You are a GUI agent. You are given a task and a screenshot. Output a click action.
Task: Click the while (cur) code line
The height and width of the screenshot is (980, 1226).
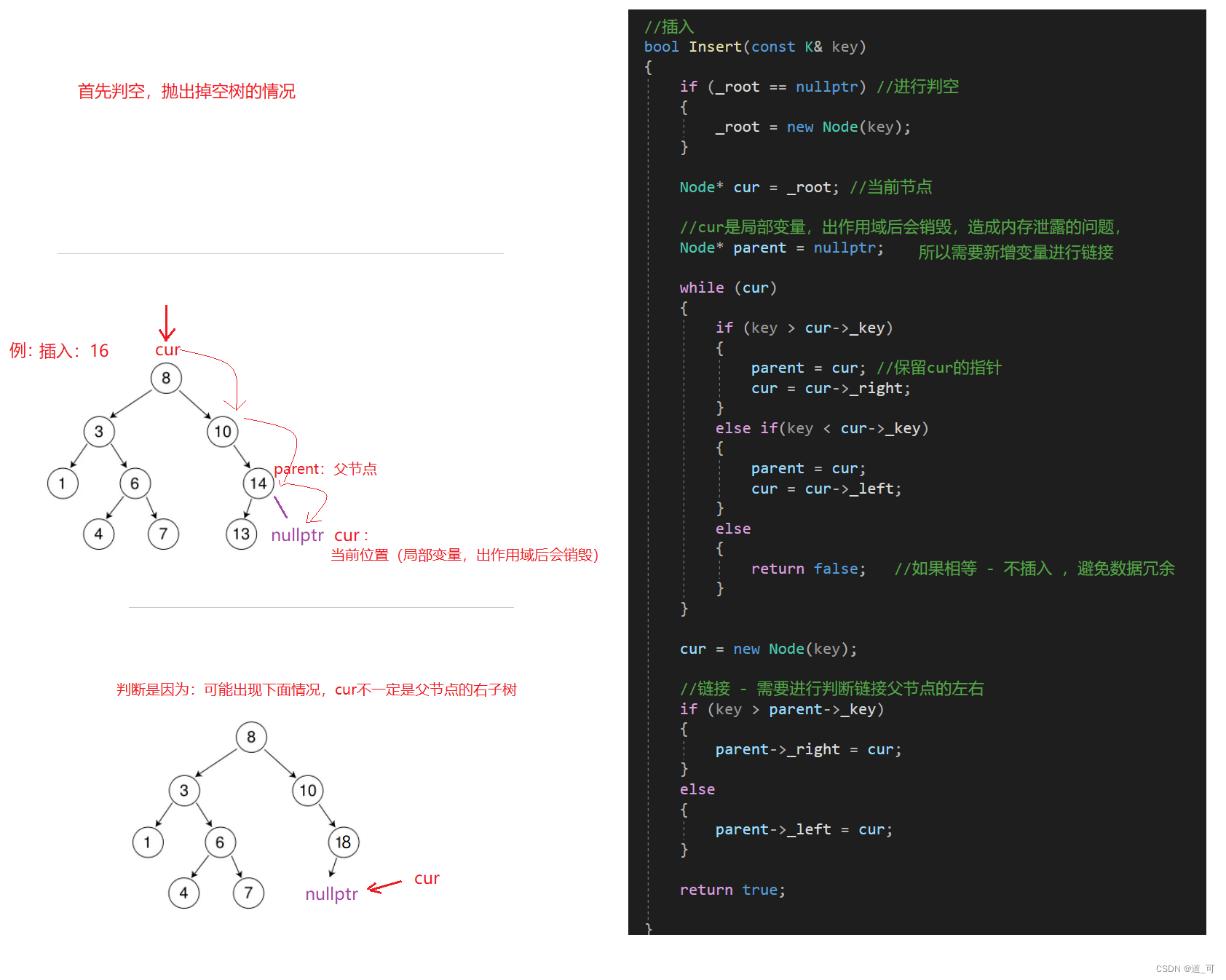728,287
